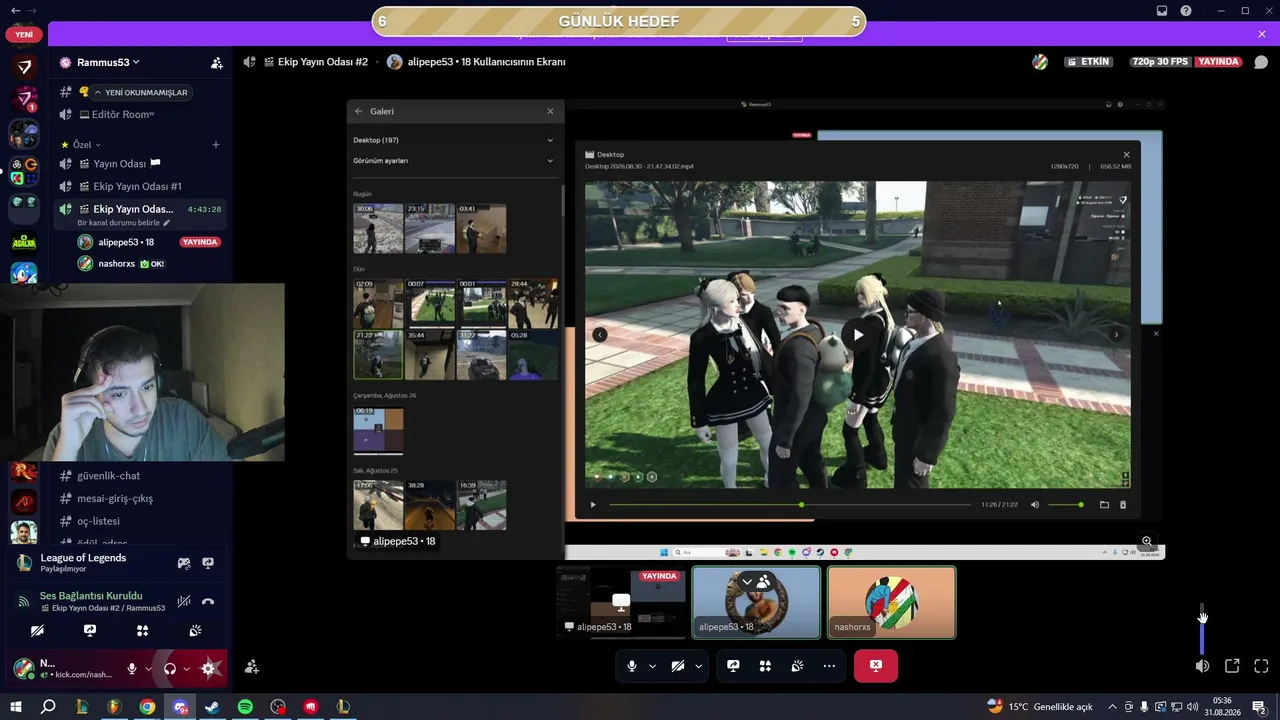Open the soundboard in the left voice panel
1280x720 pixels.
[195, 631]
